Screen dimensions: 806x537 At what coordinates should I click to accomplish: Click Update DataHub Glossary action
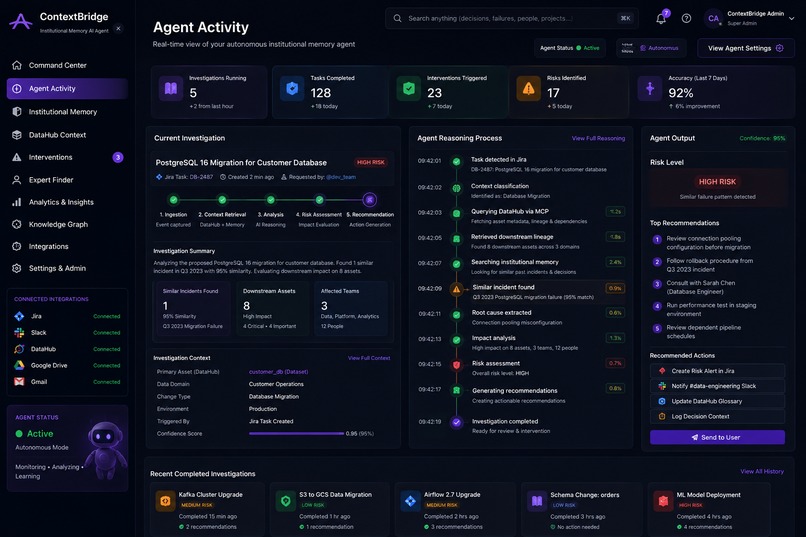click(x=717, y=401)
